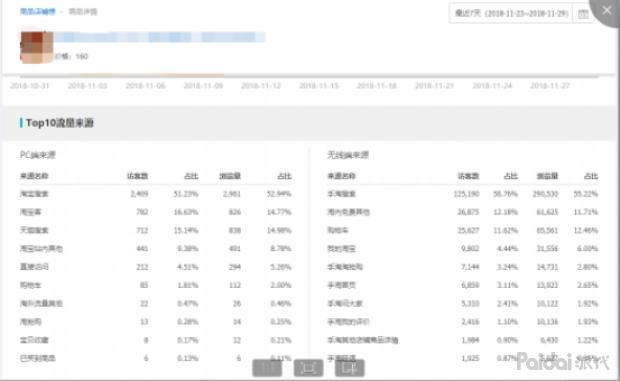Open the recent 7 days date range selector
The image size is (620, 381).
pos(511,13)
